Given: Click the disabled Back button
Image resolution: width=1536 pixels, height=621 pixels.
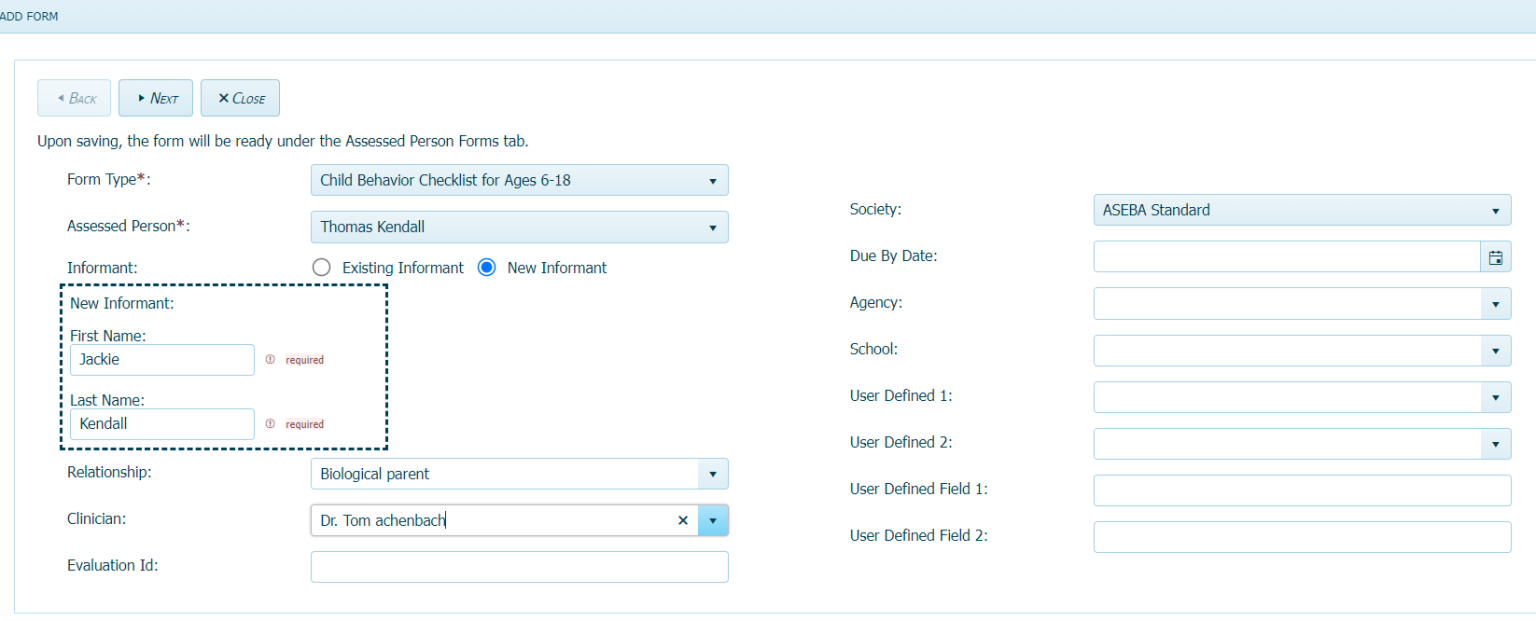Looking at the screenshot, I should point(73,97).
